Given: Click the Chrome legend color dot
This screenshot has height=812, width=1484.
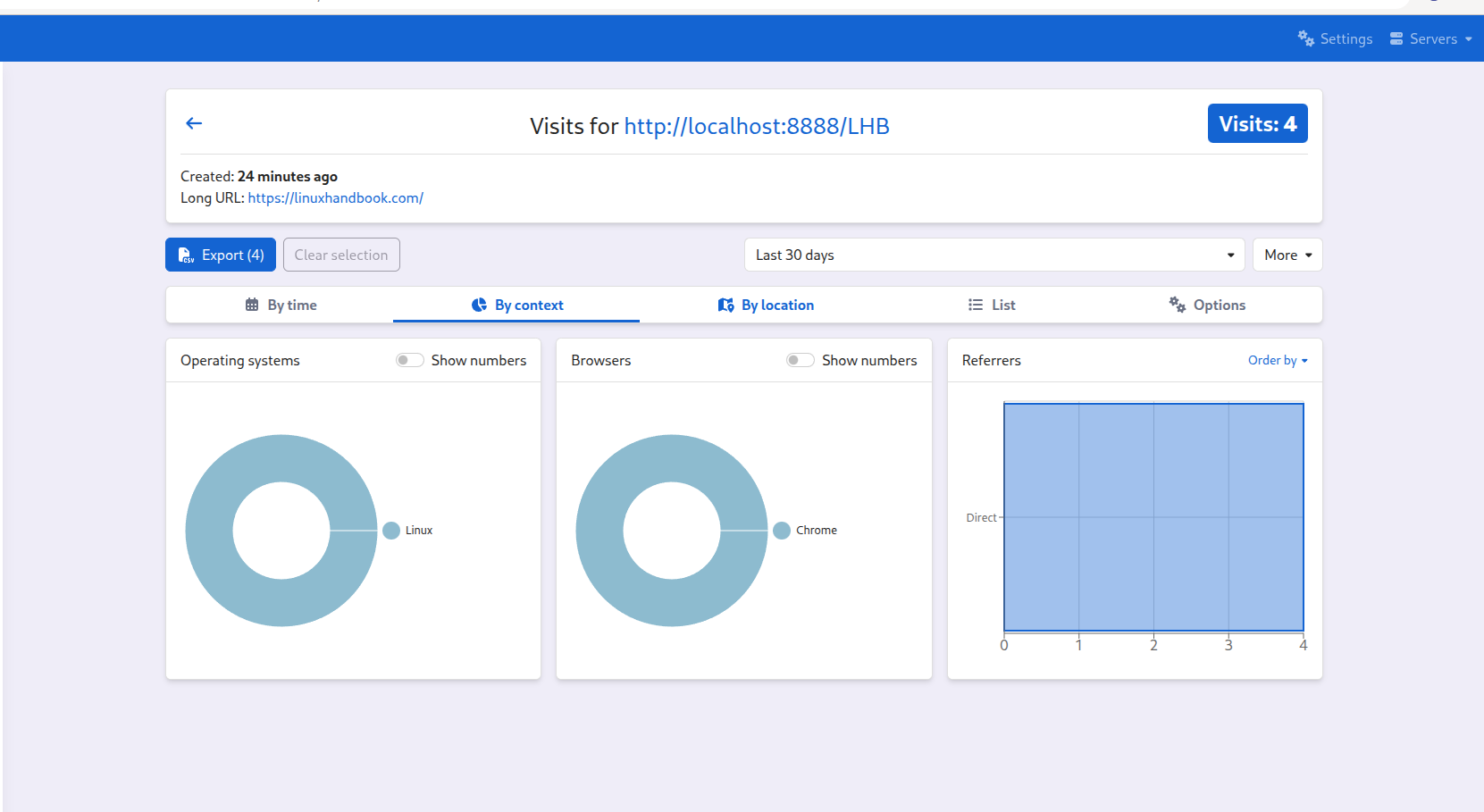Looking at the screenshot, I should click(x=782, y=530).
